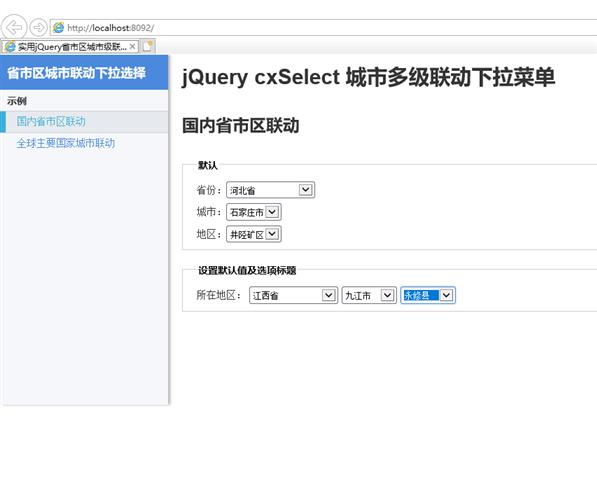Expand the highlighted 永修县 dropdown
The image size is (597, 483).
click(428, 295)
